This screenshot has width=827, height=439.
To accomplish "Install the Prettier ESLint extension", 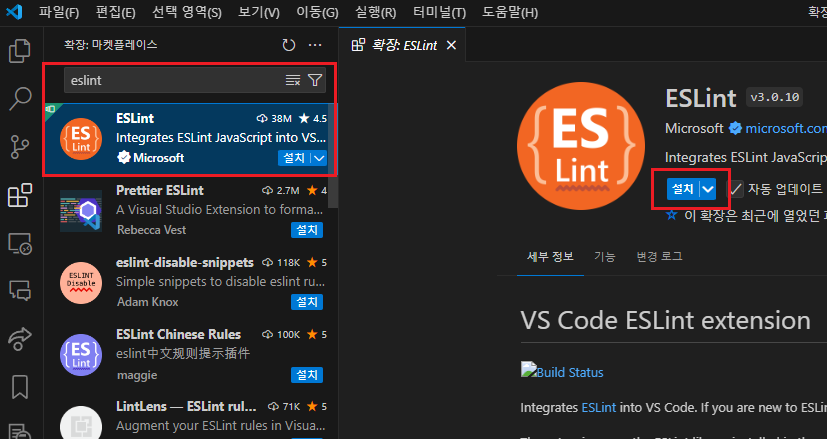I will 307,230.
